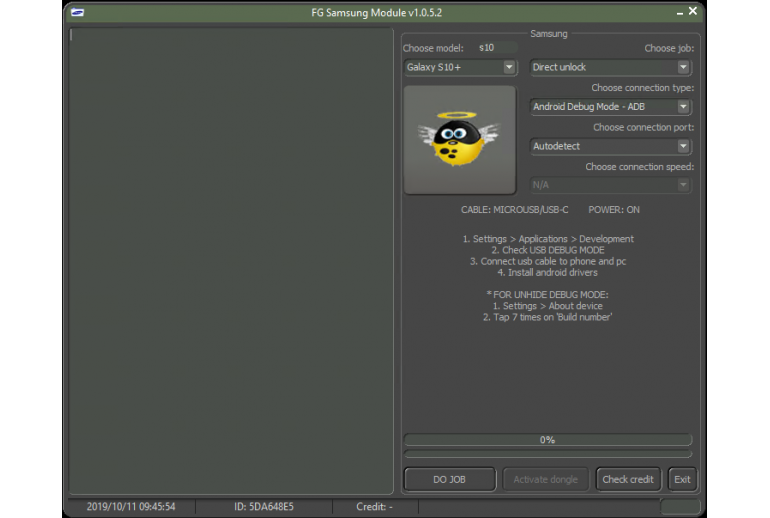Click the 'Choose connection port:' label
This screenshot has width=770, height=518.
coord(643,127)
